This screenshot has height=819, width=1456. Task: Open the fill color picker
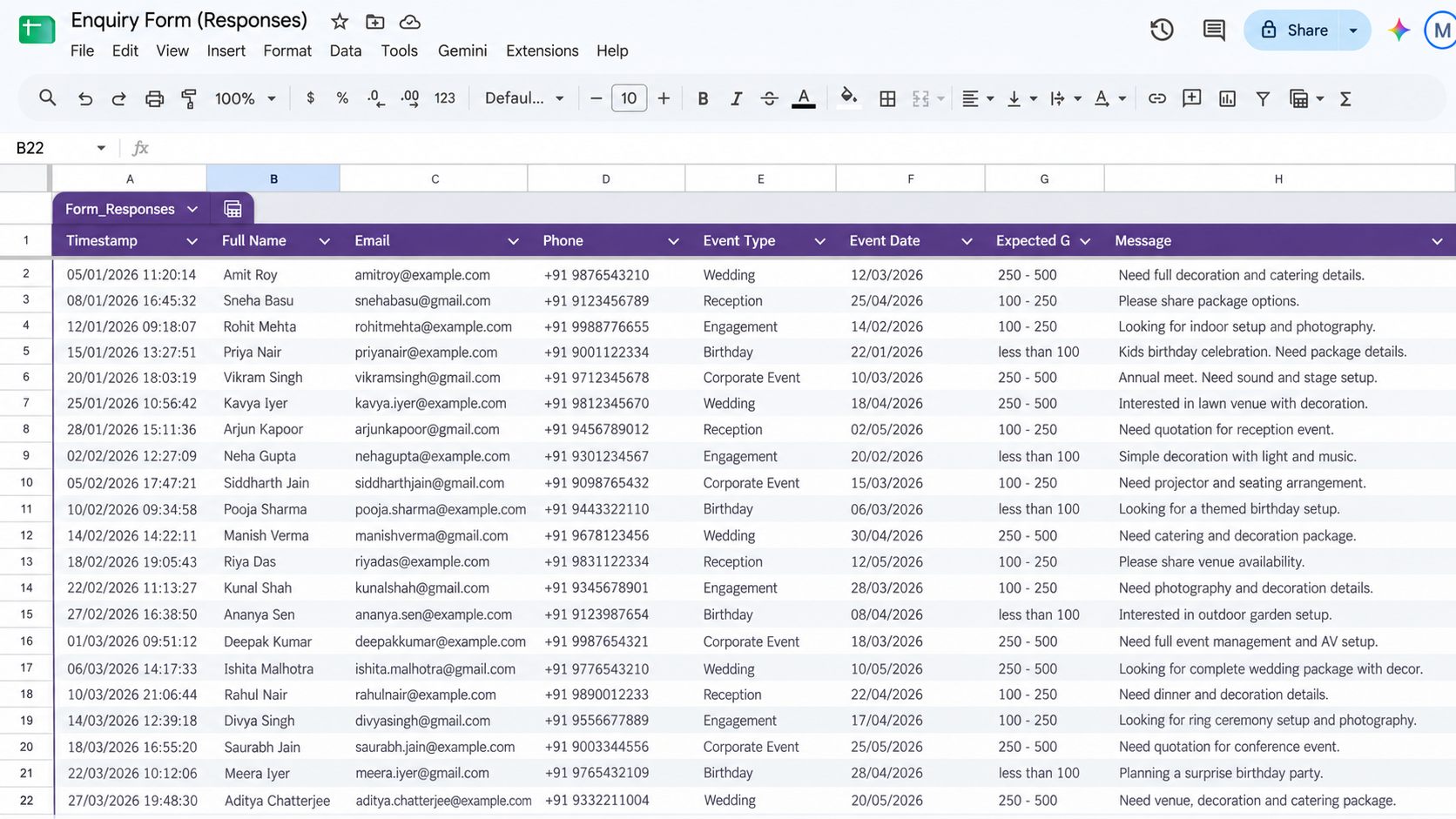pyautogui.click(x=848, y=97)
